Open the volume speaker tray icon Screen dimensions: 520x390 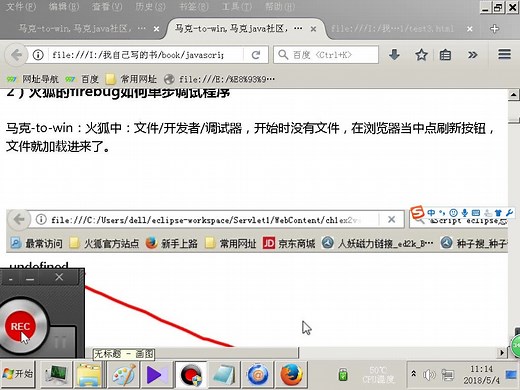429,375
